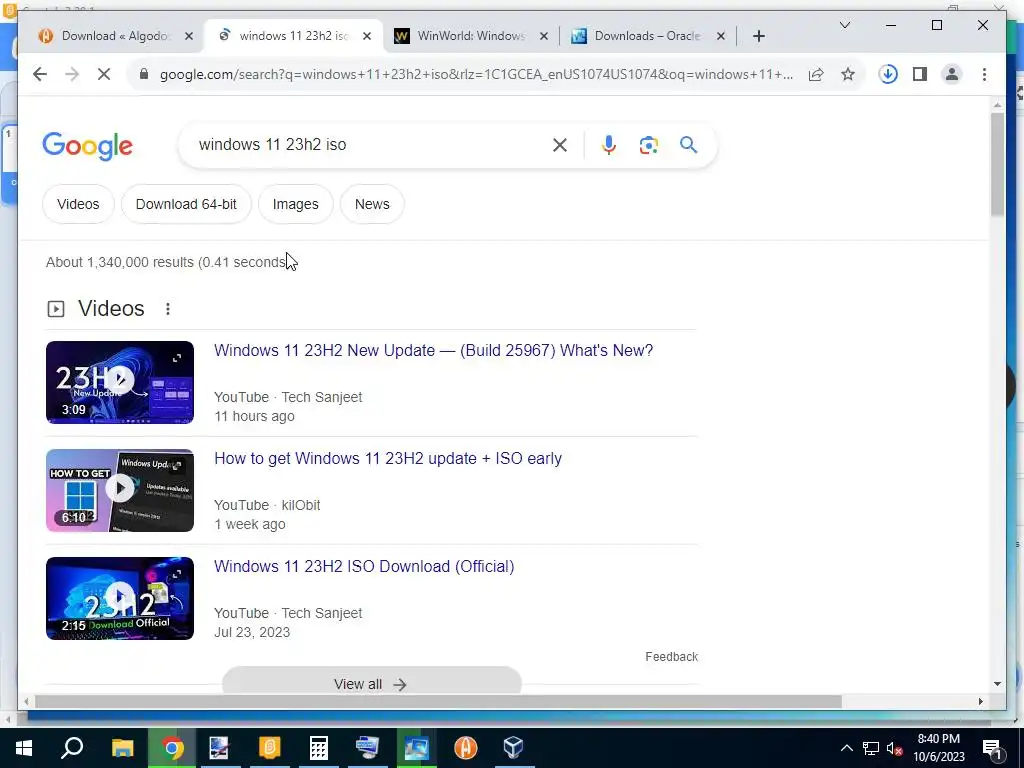Play the 3:09 video thumbnail

coord(120,382)
